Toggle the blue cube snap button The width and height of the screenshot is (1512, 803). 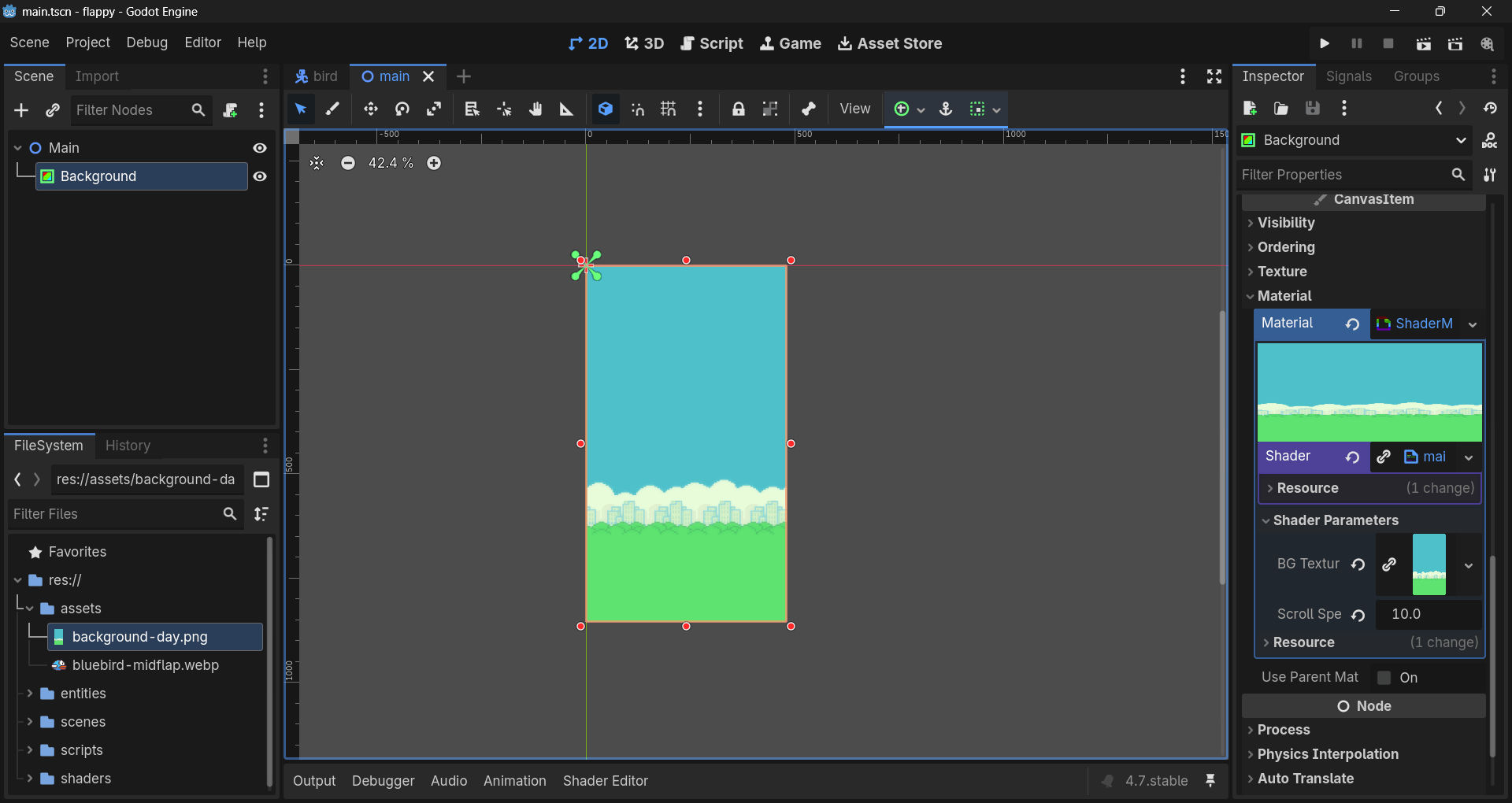(605, 109)
